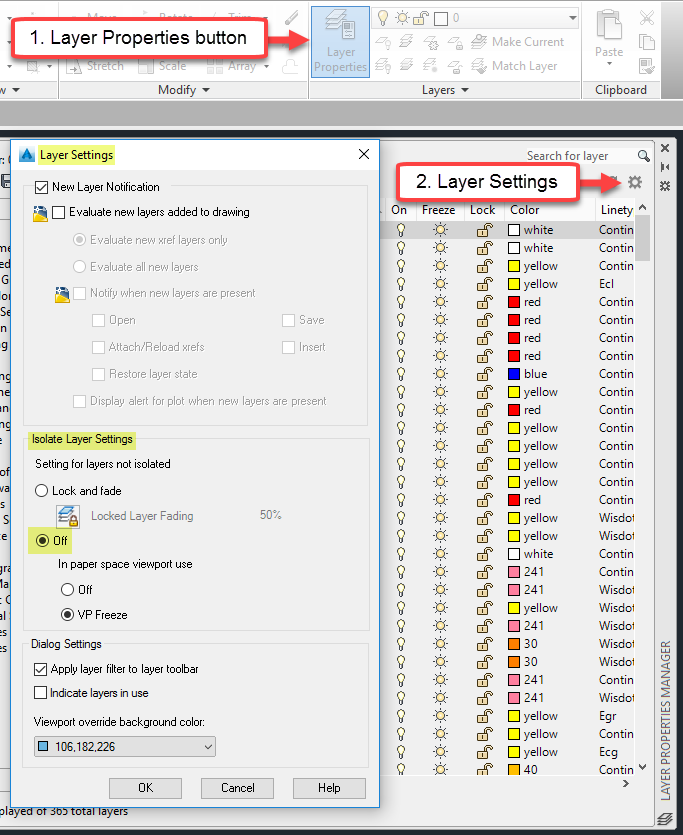Uncheck the New Layer Notification checkbox
The image size is (683, 835).
click(41, 187)
